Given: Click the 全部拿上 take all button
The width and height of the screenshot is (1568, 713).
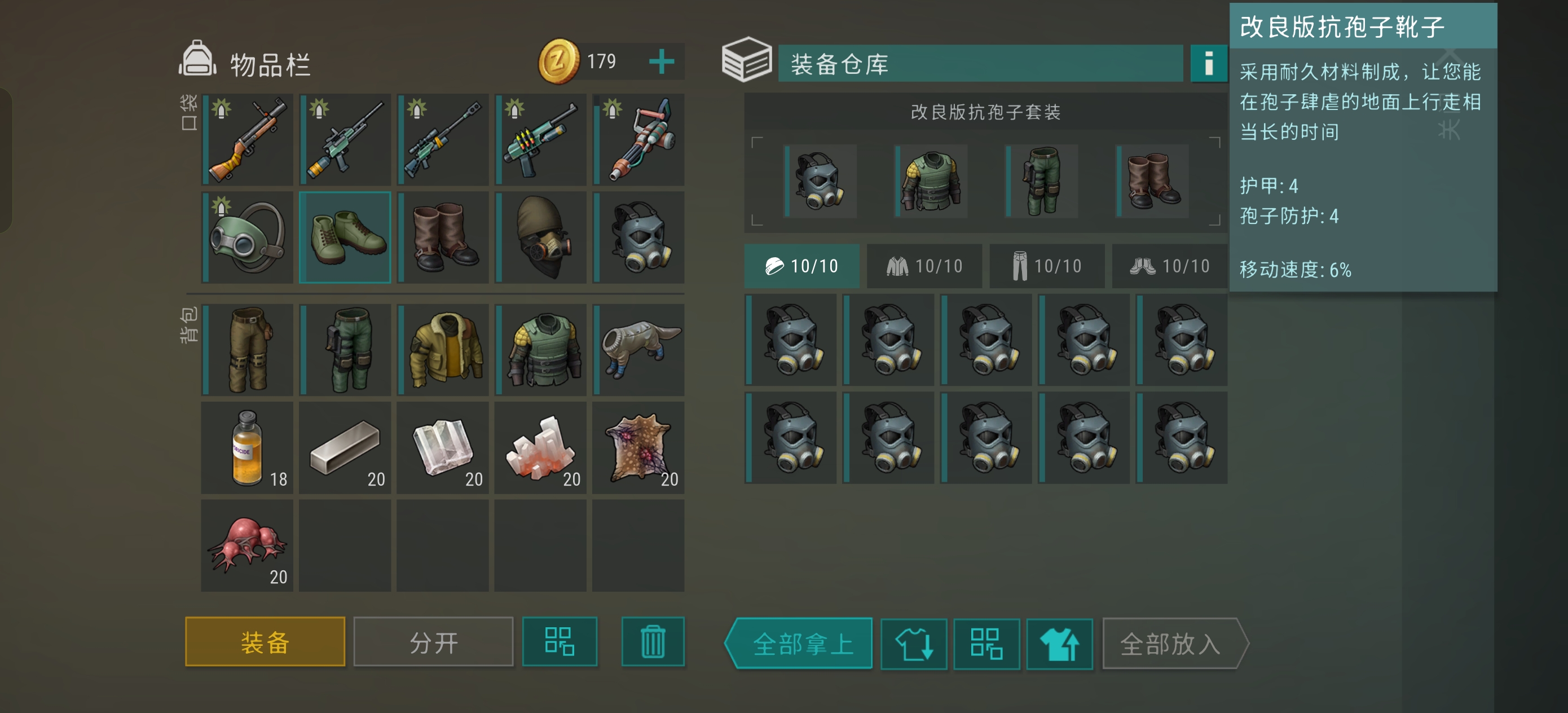Looking at the screenshot, I should point(799,644).
